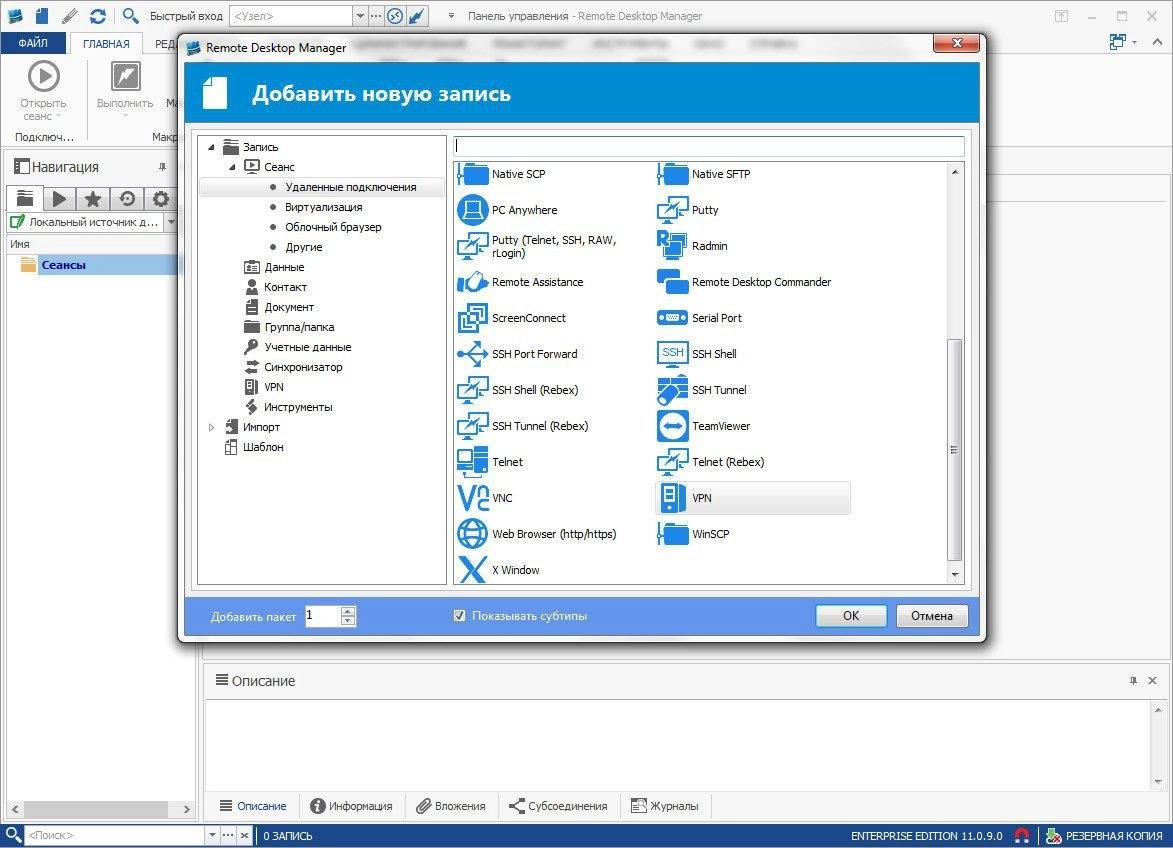Open the Быстрый вход node dropdown
This screenshot has height=848, width=1173.
click(x=360, y=16)
